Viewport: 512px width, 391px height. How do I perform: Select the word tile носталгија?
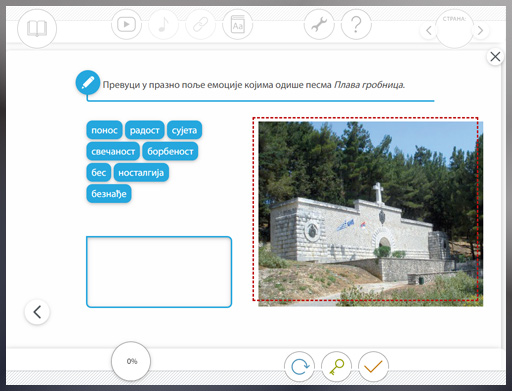tap(141, 173)
